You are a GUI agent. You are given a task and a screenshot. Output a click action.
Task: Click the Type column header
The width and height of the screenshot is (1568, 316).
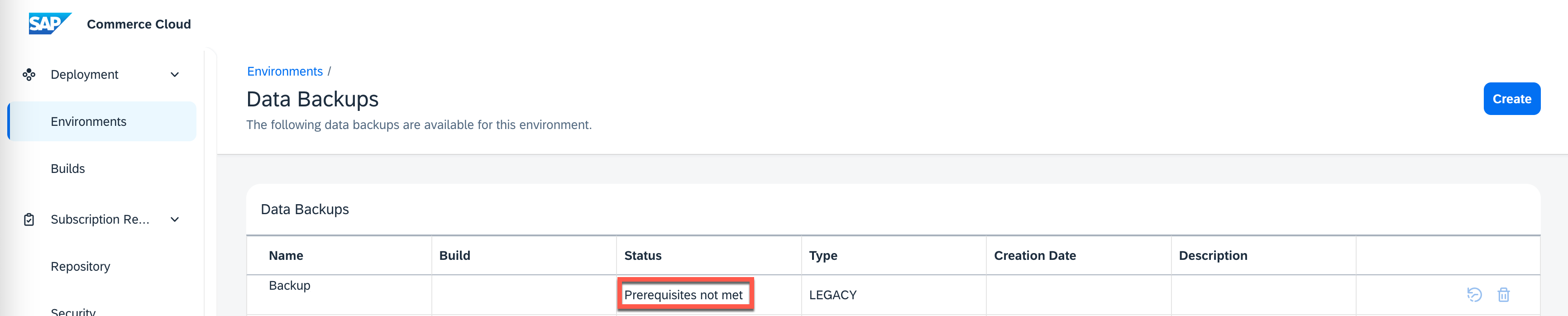click(823, 256)
